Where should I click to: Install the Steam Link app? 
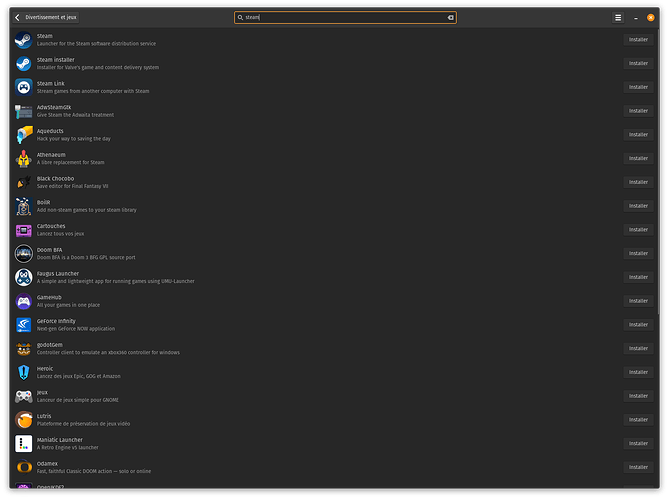[x=638, y=87]
